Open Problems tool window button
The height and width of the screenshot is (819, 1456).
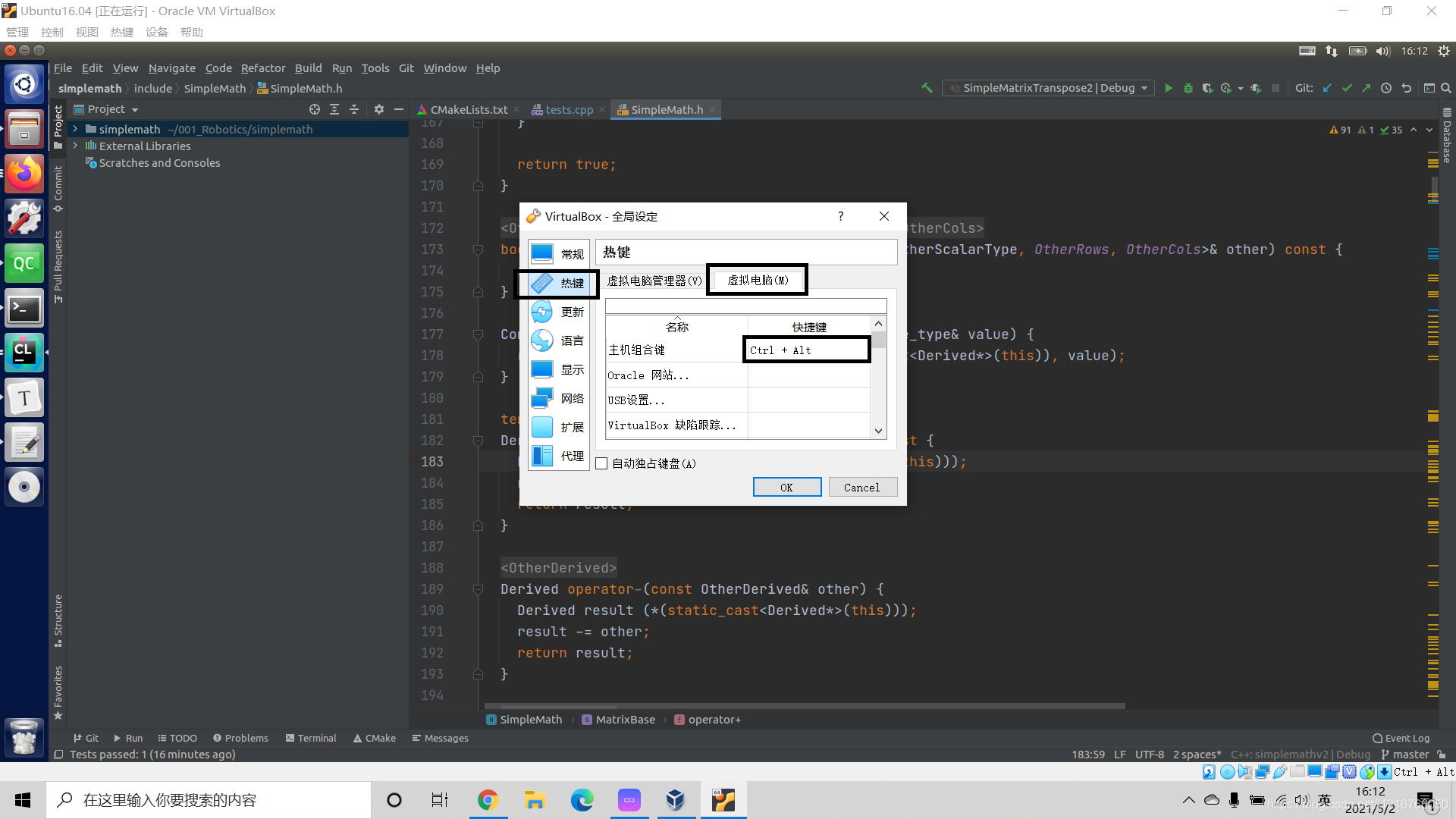tap(240, 738)
